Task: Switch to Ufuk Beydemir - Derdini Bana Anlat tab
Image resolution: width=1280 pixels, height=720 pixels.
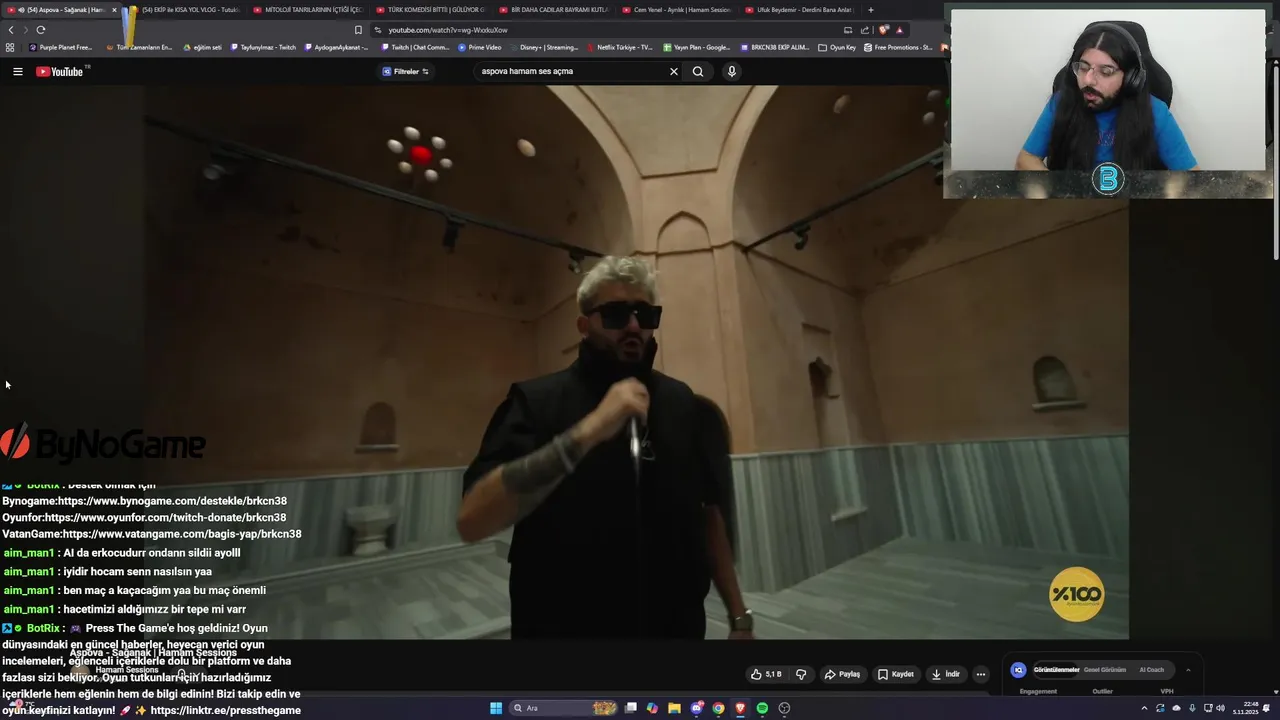Action: (x=799, y=10)
